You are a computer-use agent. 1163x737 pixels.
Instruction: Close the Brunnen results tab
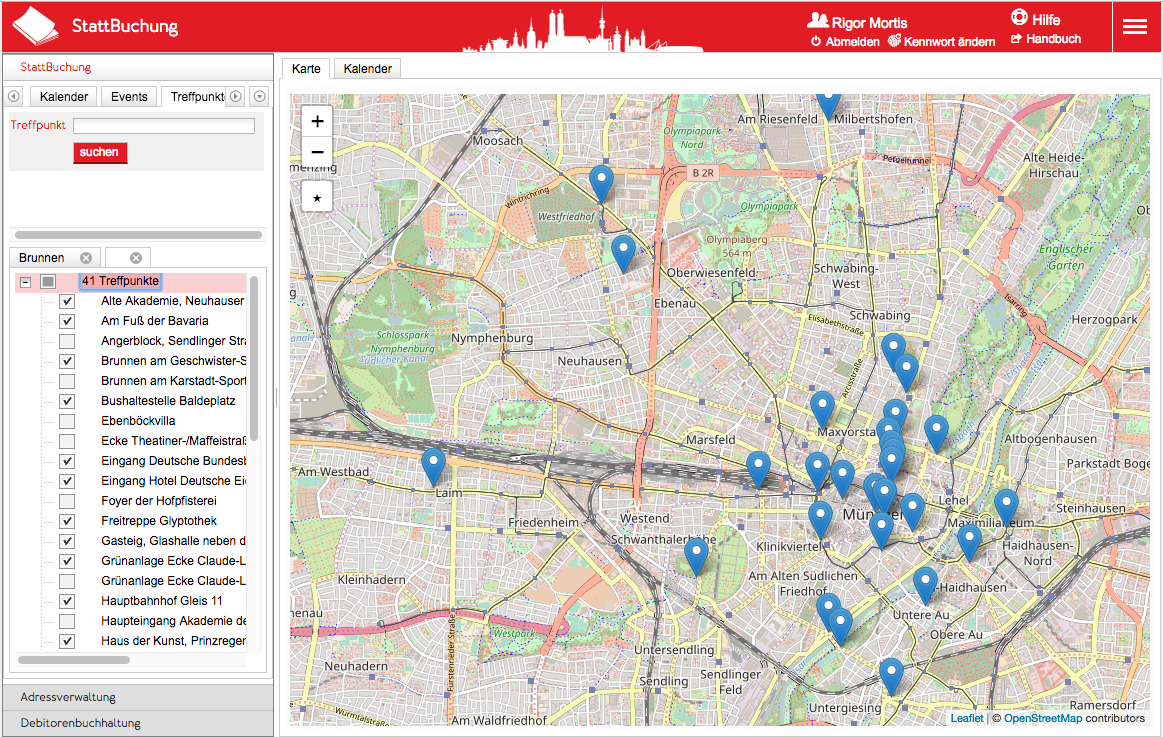click(x=86, y=258)
